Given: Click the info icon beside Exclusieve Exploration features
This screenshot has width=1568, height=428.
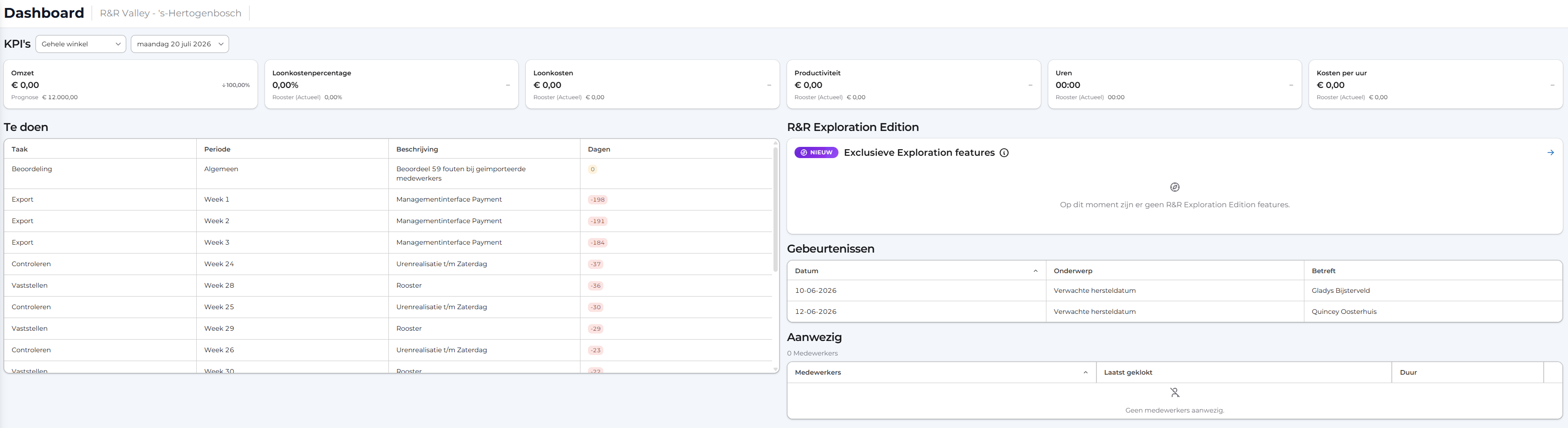Looking at the screenshot, I should [1004, 153].
